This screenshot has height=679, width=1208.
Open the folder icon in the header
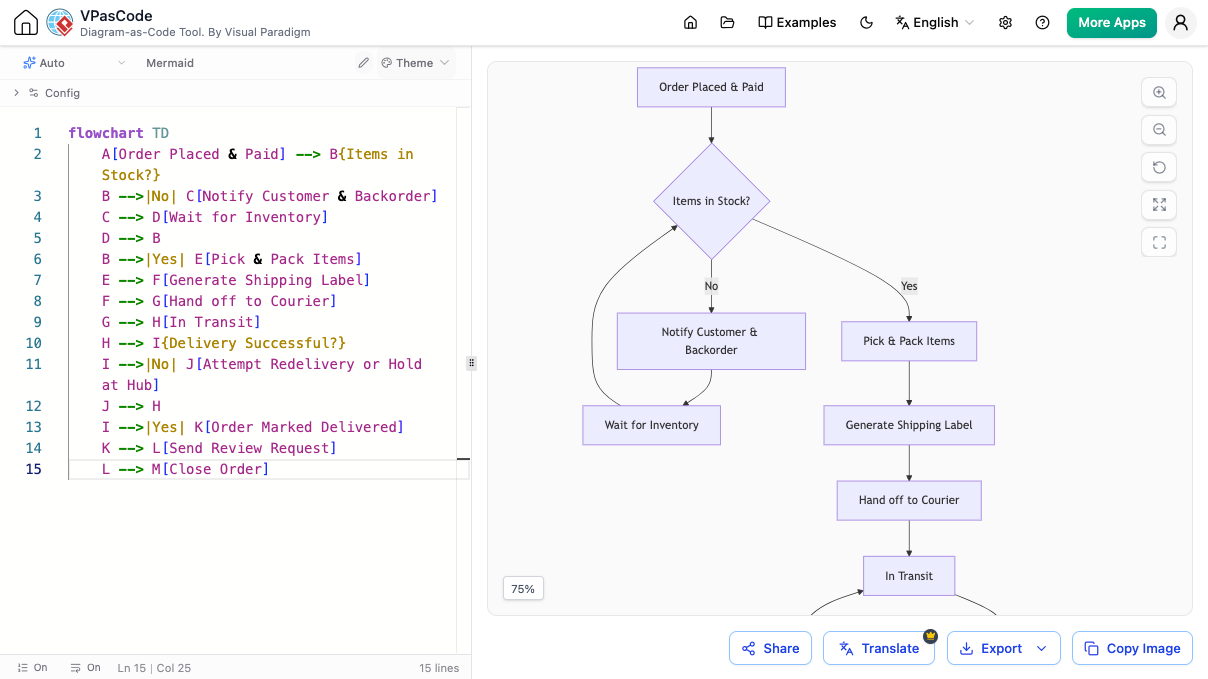[x=727, y=23]
